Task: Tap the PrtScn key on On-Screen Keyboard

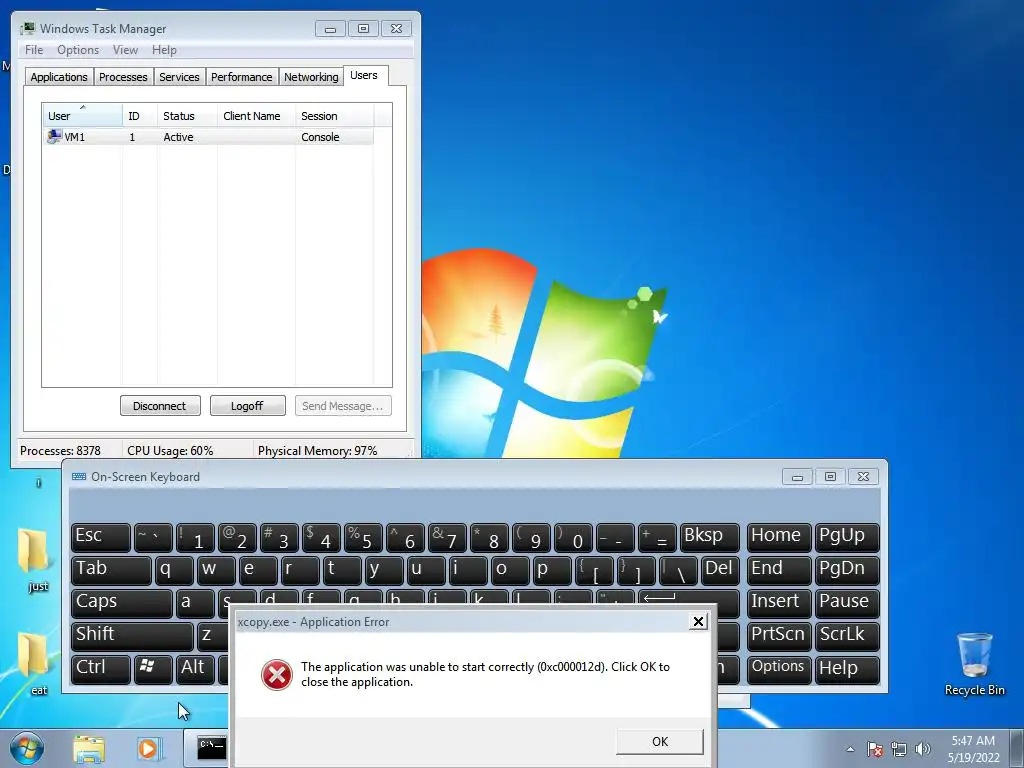Action: coord(779,635)
